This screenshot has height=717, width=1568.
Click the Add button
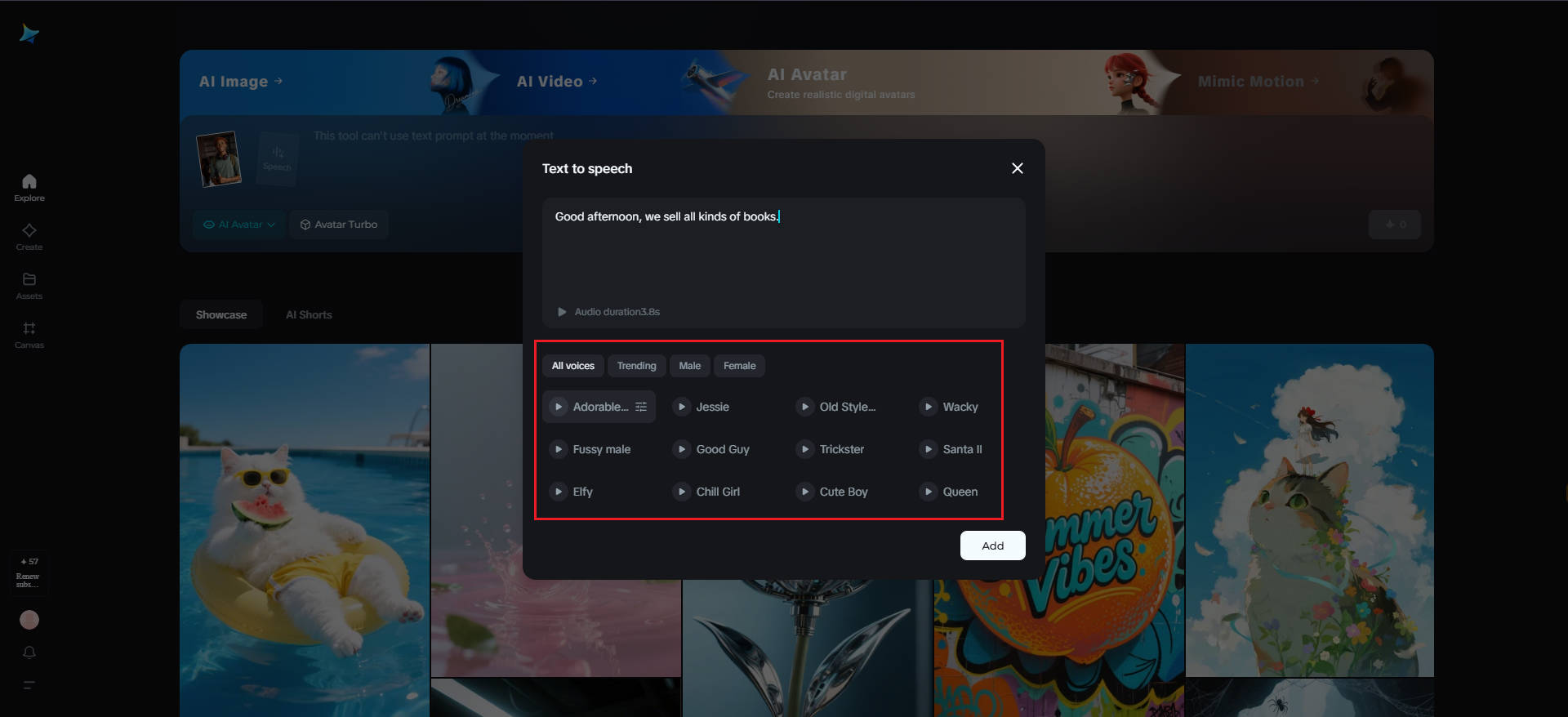(x=992, y=546)
